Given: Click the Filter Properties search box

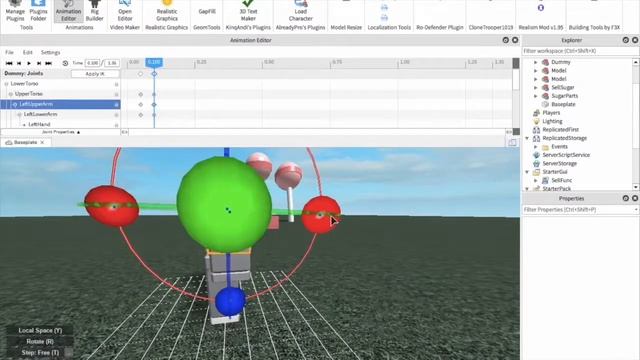Looking at the screenshot, I should click(x=580, y=209).
